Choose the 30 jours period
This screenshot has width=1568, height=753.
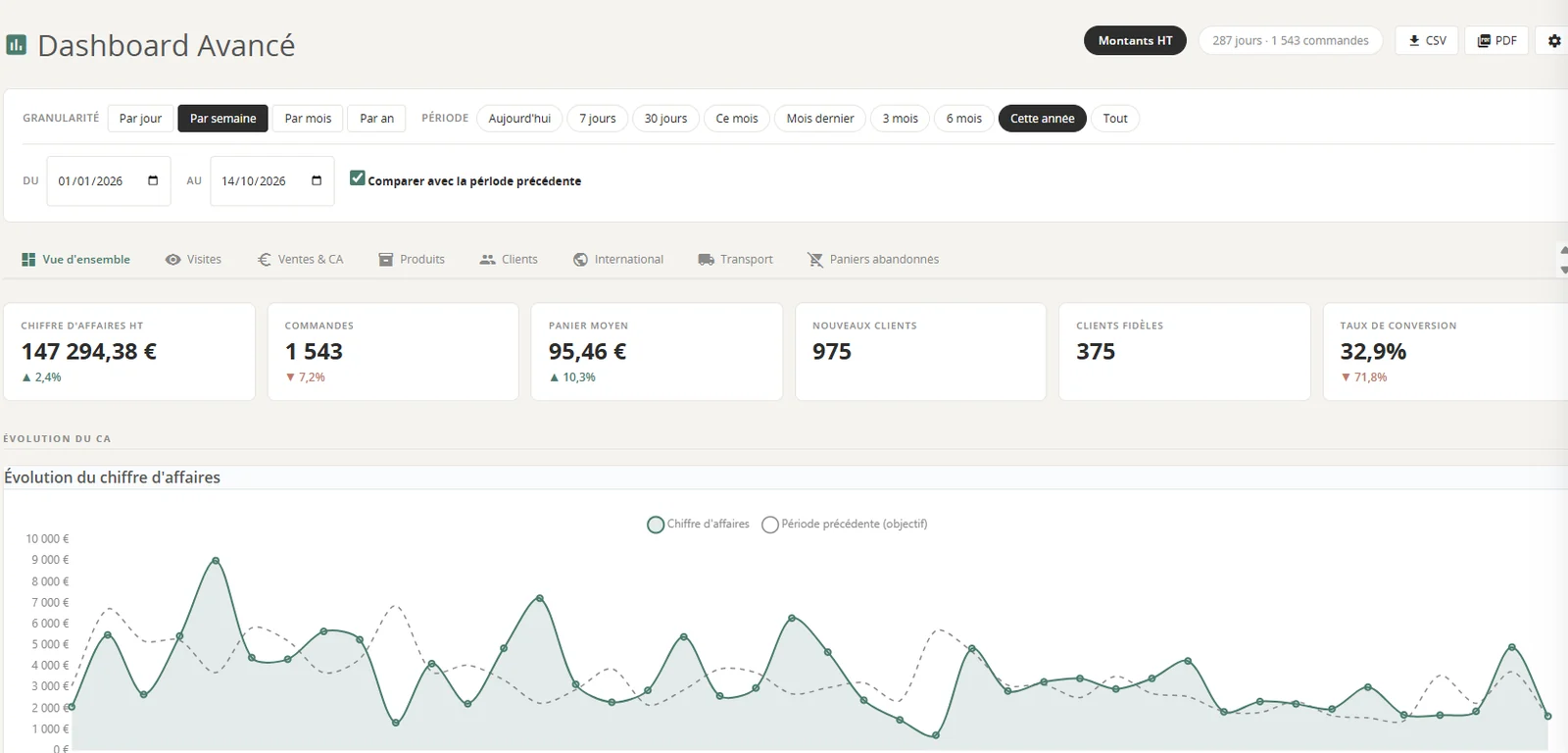pyautogui.click(x=665, y=119)
